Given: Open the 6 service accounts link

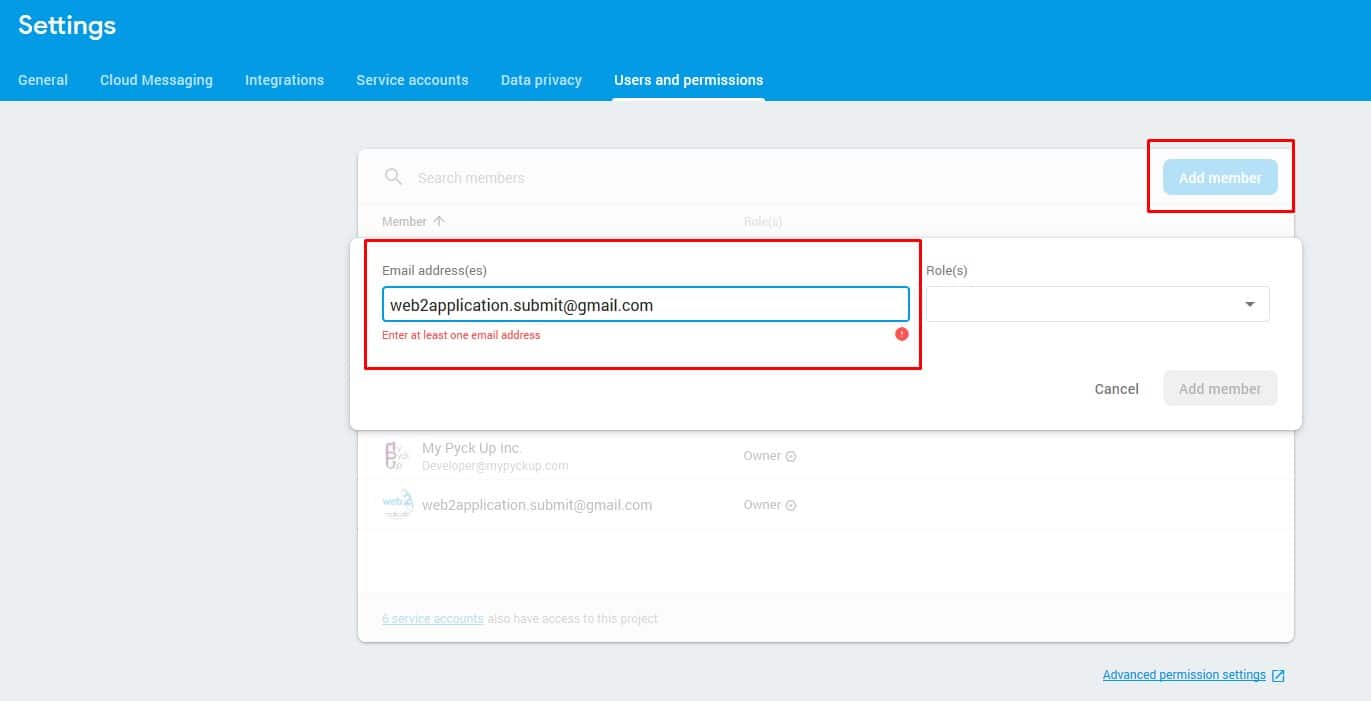Looking at the screenshot, I should pos(432,619).
